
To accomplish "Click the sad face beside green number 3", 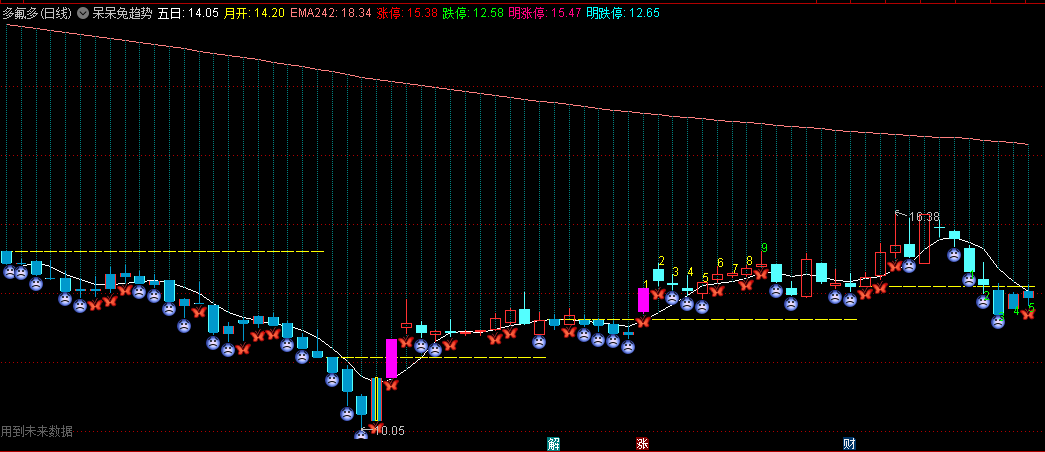I will (998, 322).
